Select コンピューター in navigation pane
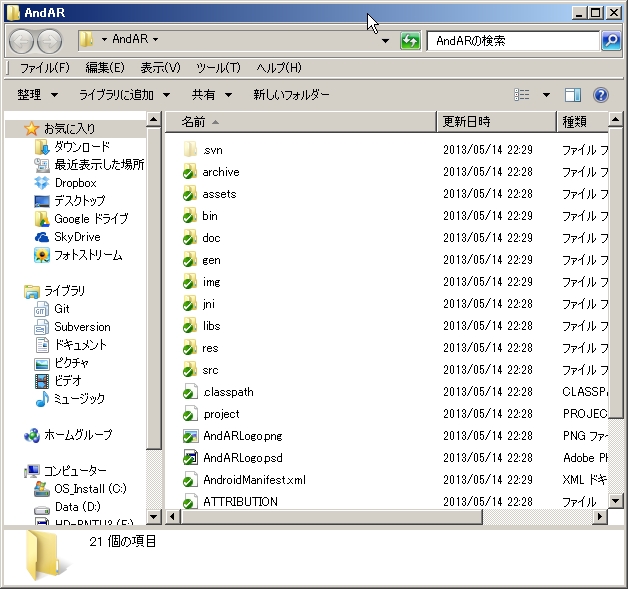The height and width of the screenshot is (589, 628). click(75, 471)
